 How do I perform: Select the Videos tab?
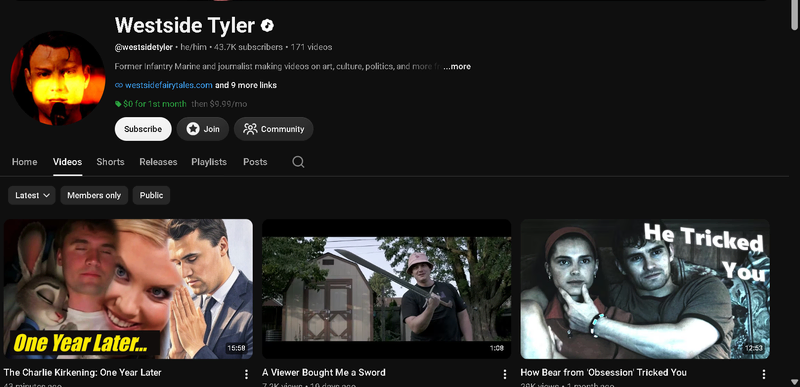[67, 162]
